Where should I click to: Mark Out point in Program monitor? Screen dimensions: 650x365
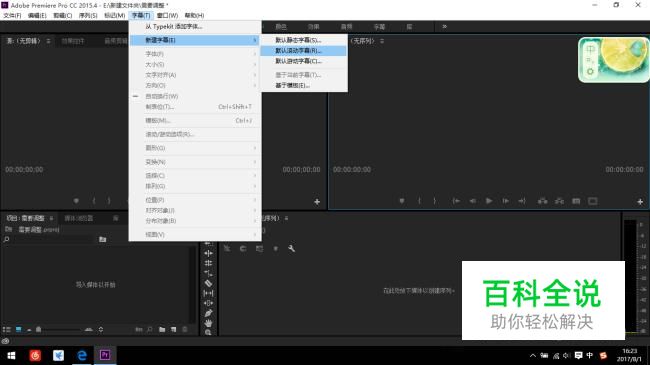coord(434,201)
